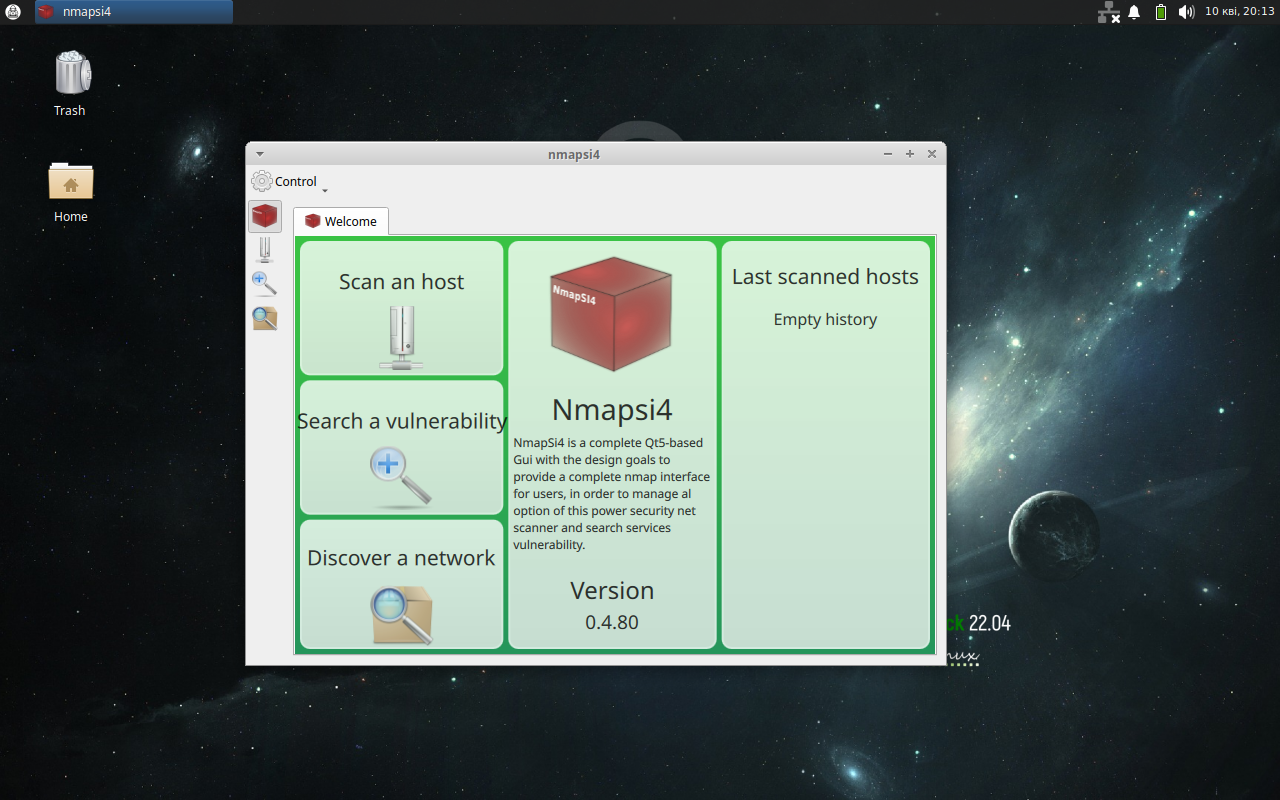Viewport: 1280px width, 800px height.
Task: Click the version number 0.4.80
Action: click(x=612, y=622)
